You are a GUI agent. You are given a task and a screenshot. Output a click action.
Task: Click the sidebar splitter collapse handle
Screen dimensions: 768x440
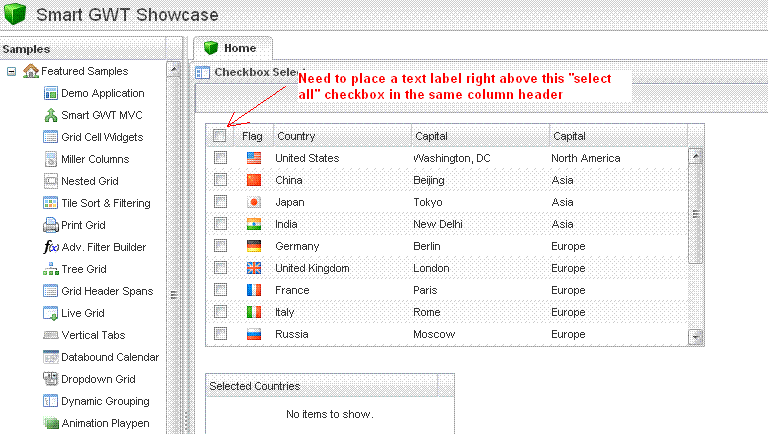173,294
